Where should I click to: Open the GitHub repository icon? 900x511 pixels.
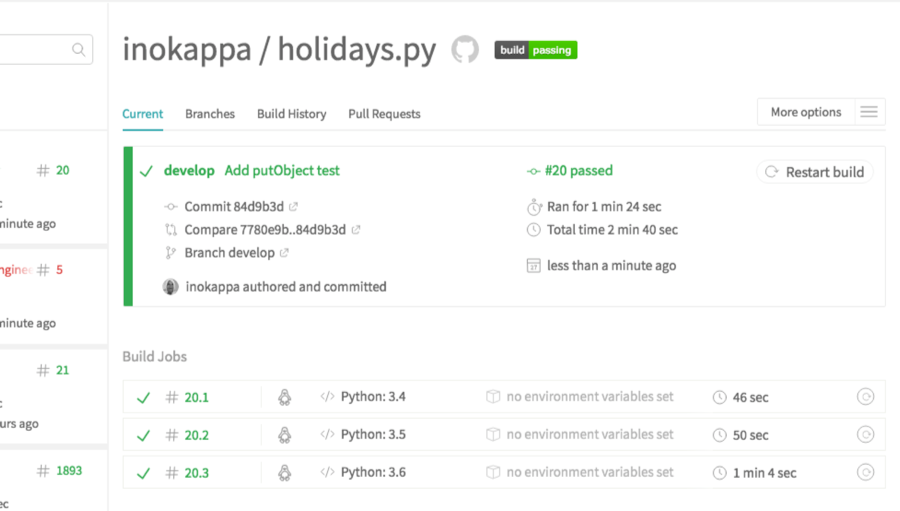pyautogui.click(x=465, y=49)
